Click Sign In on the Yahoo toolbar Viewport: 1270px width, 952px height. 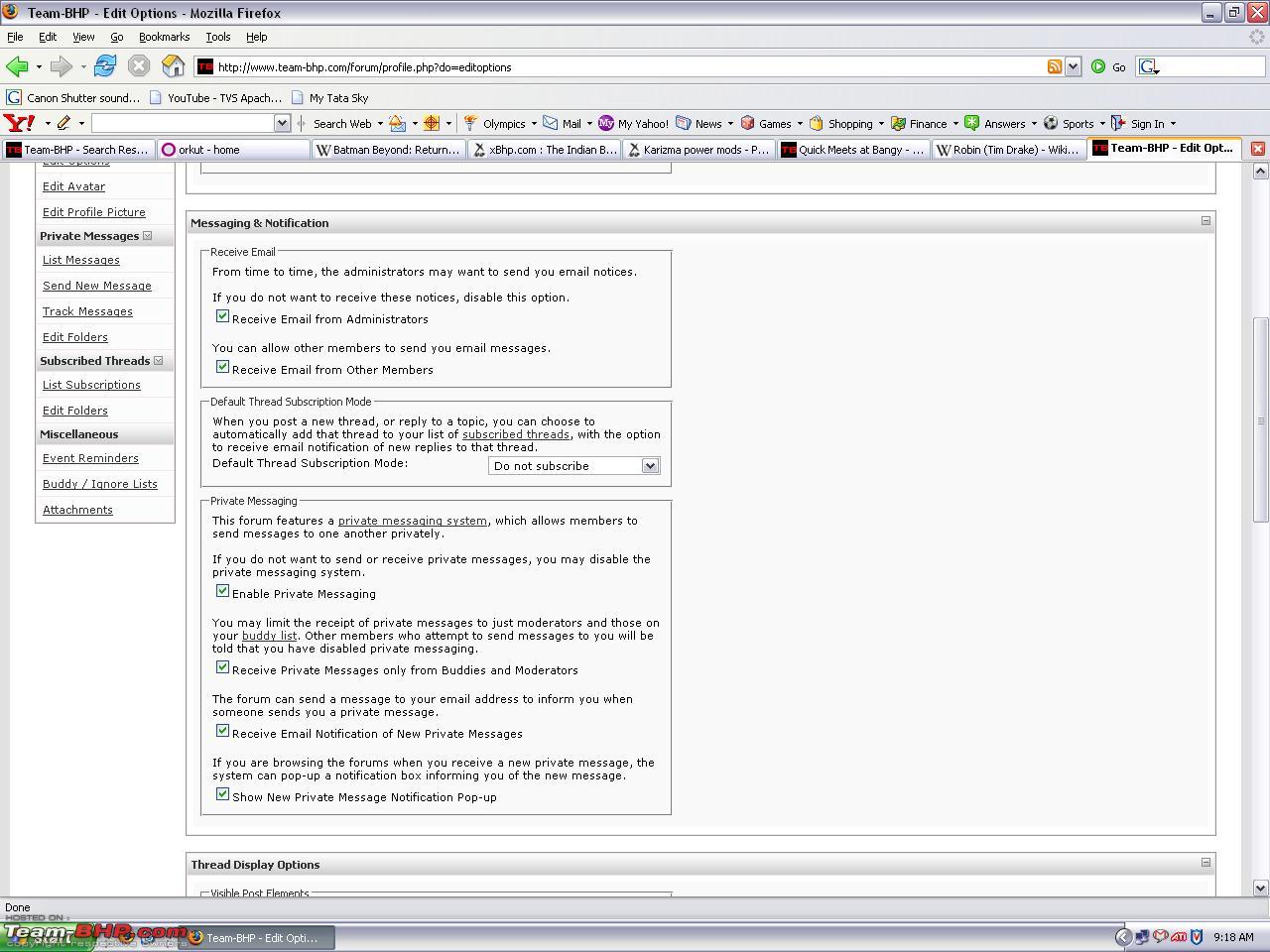1138,123
